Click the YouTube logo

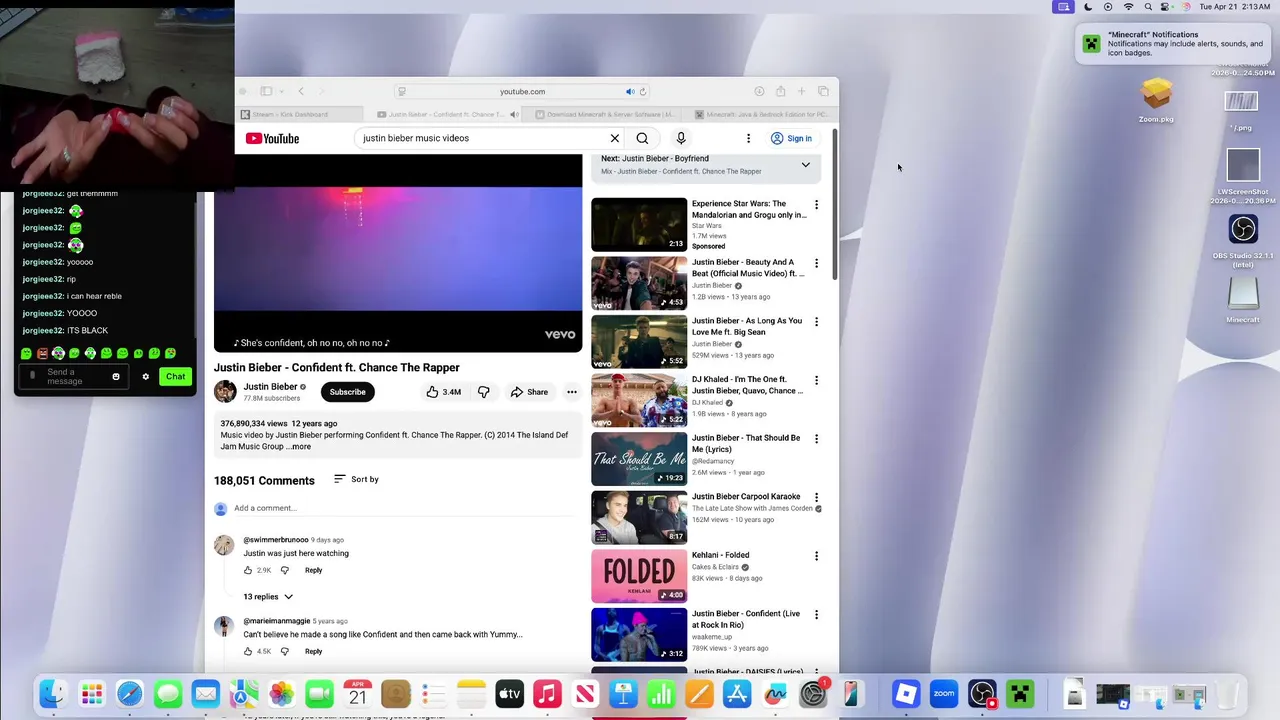(272, 139)
